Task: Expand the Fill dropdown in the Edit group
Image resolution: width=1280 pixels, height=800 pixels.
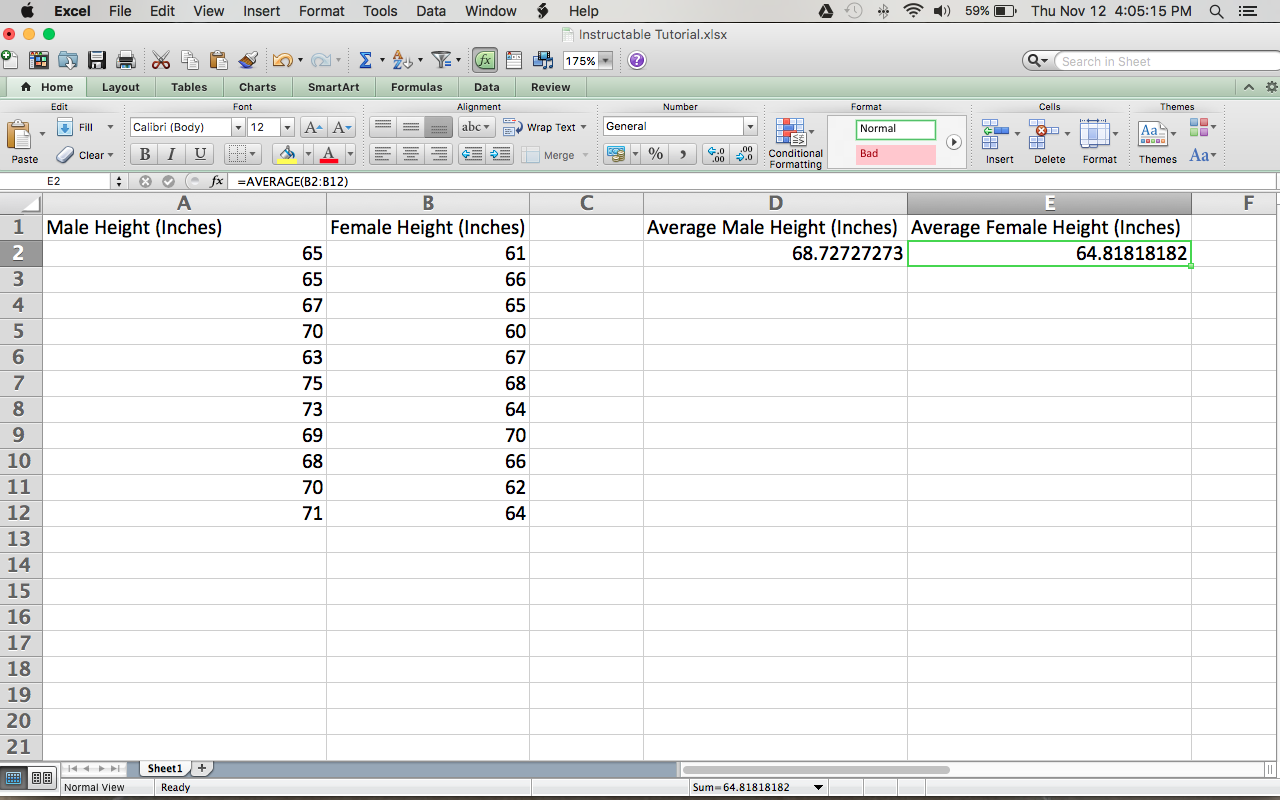Action: coord(110,127)
